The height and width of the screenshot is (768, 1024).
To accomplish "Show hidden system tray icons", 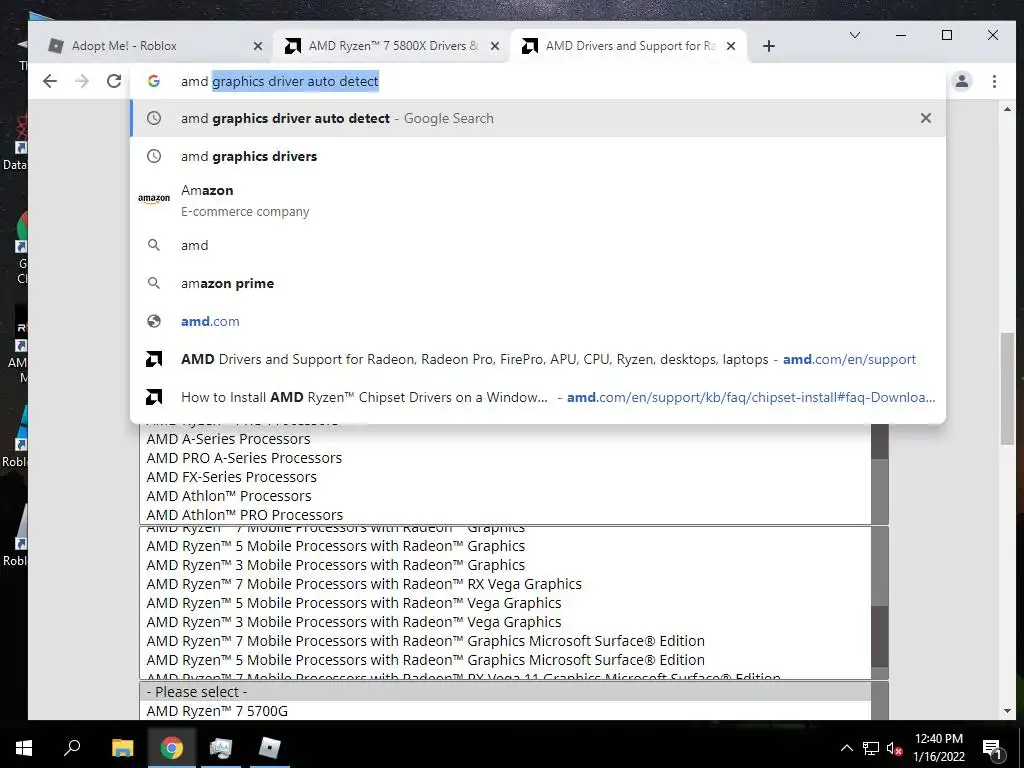I will tap(846, 748).
